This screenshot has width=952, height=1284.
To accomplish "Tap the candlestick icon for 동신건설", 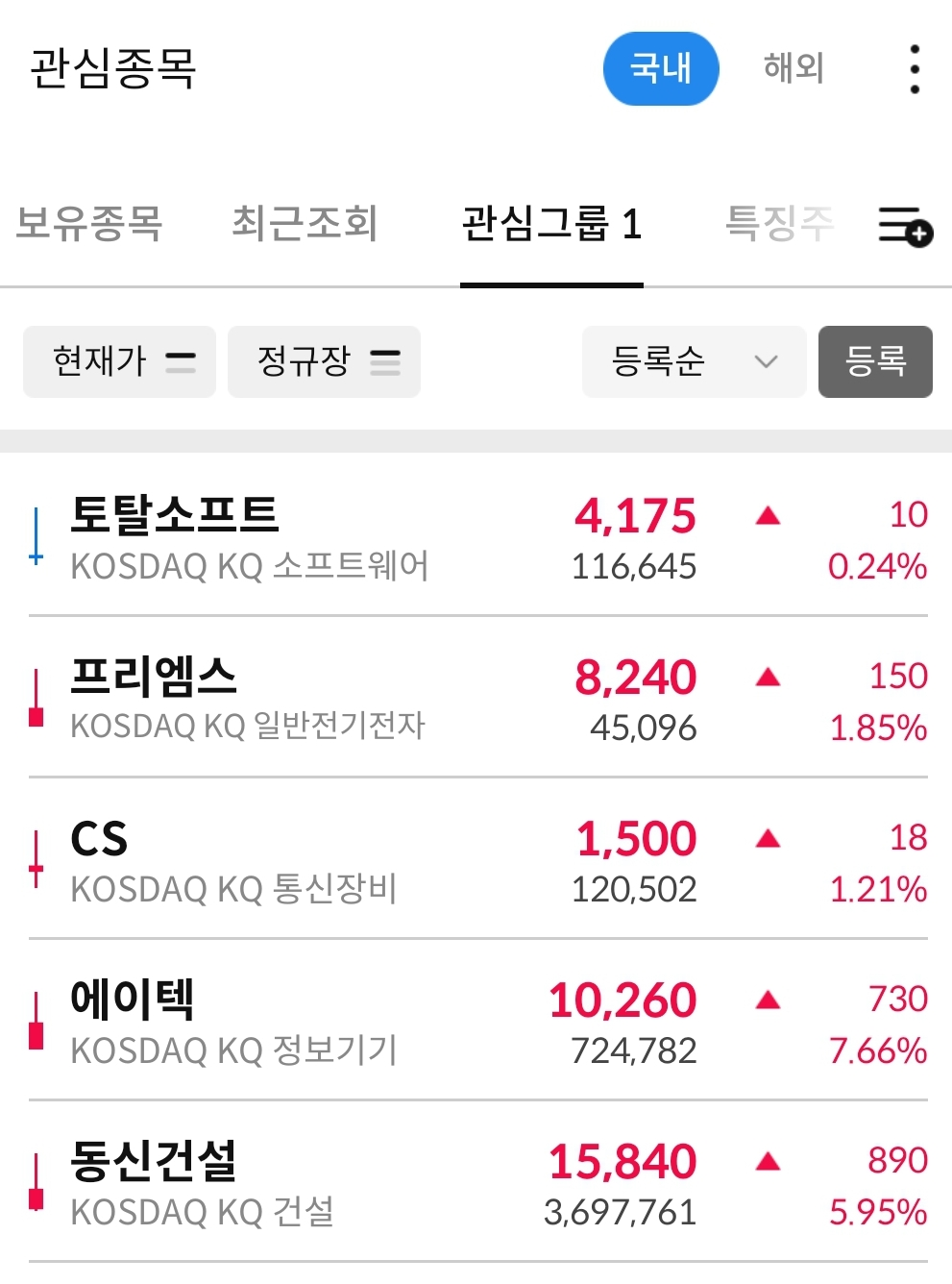I will [x=37, y=1181].
